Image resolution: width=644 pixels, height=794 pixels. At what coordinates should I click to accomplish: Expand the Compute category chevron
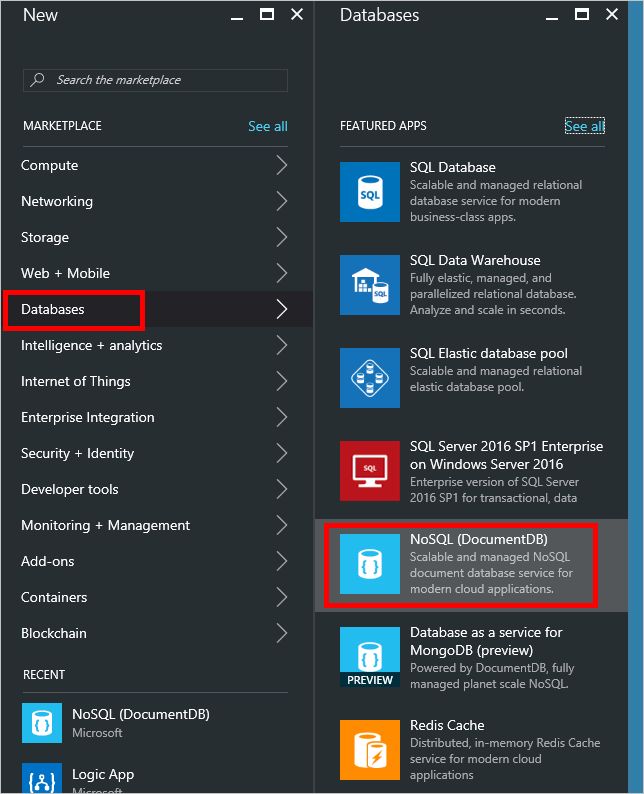(x=282, y=165)
